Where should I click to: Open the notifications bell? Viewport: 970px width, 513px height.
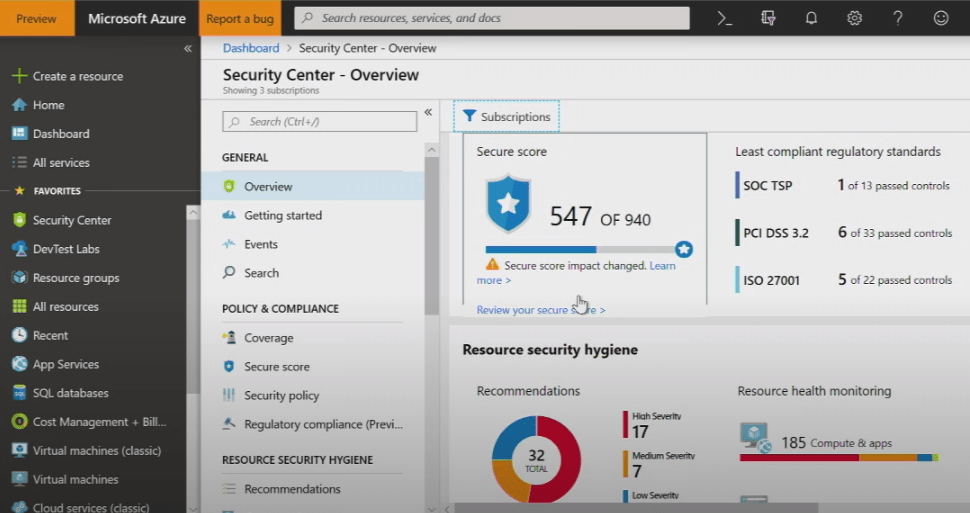[x=811, y=19]
